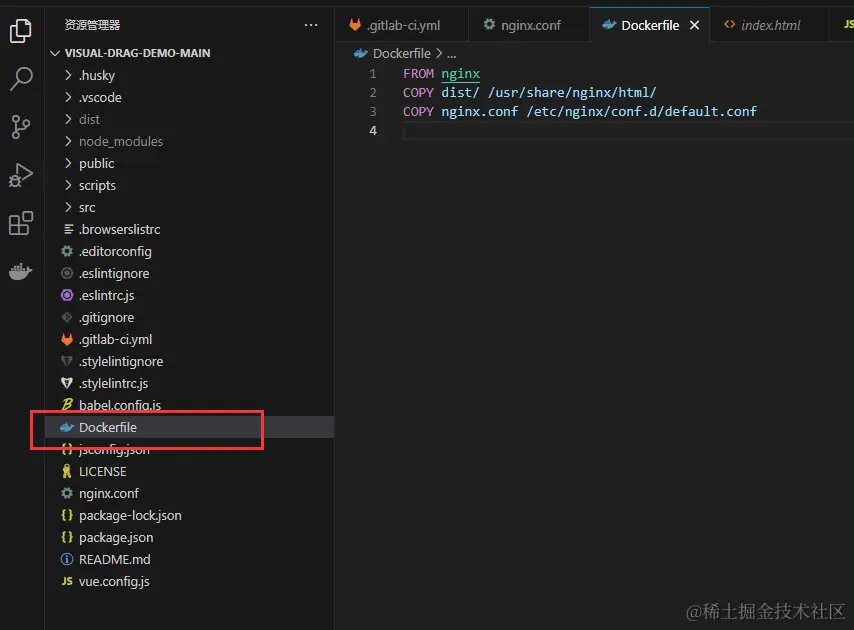Screen dimensions: 854x630
Task: Open the Docker view in activity bar
Action: (21, 271)
